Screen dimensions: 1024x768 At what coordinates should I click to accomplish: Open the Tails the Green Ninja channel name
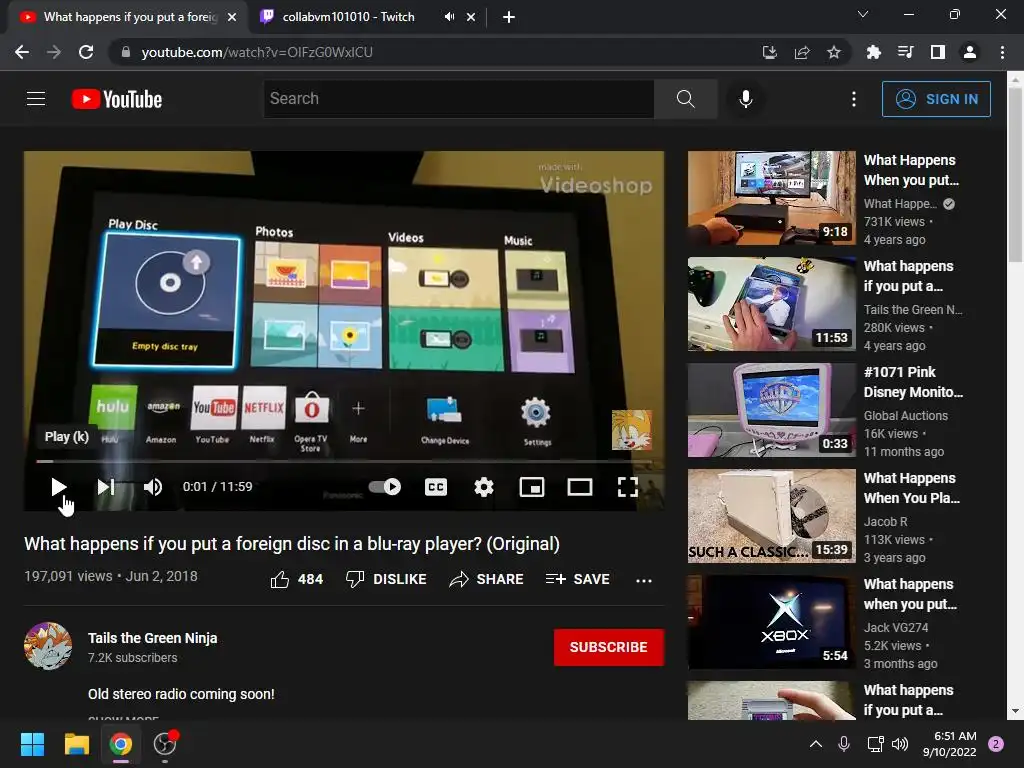pyautogui.click(x=153, y=638)
